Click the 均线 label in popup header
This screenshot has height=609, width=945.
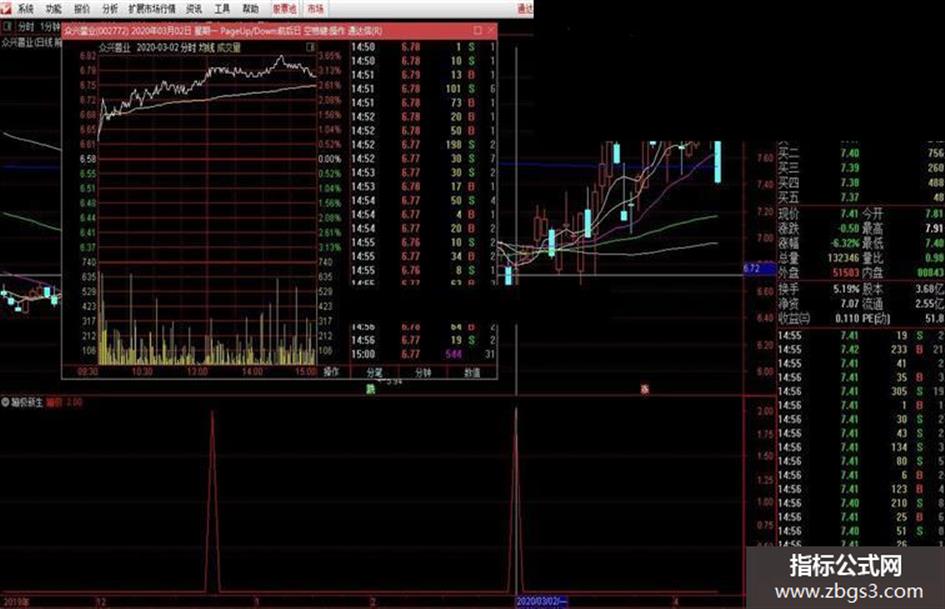(207, 48)
